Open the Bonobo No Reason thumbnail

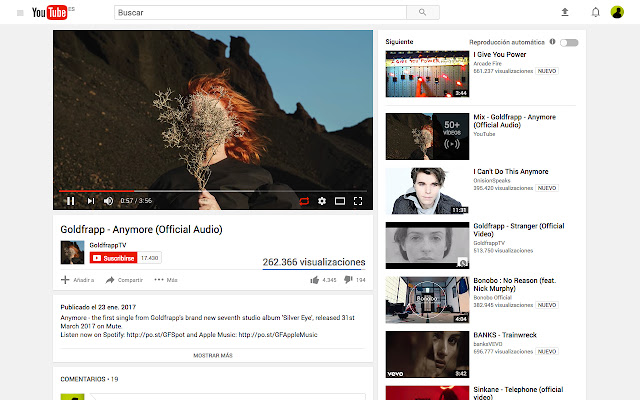(427, 300)
